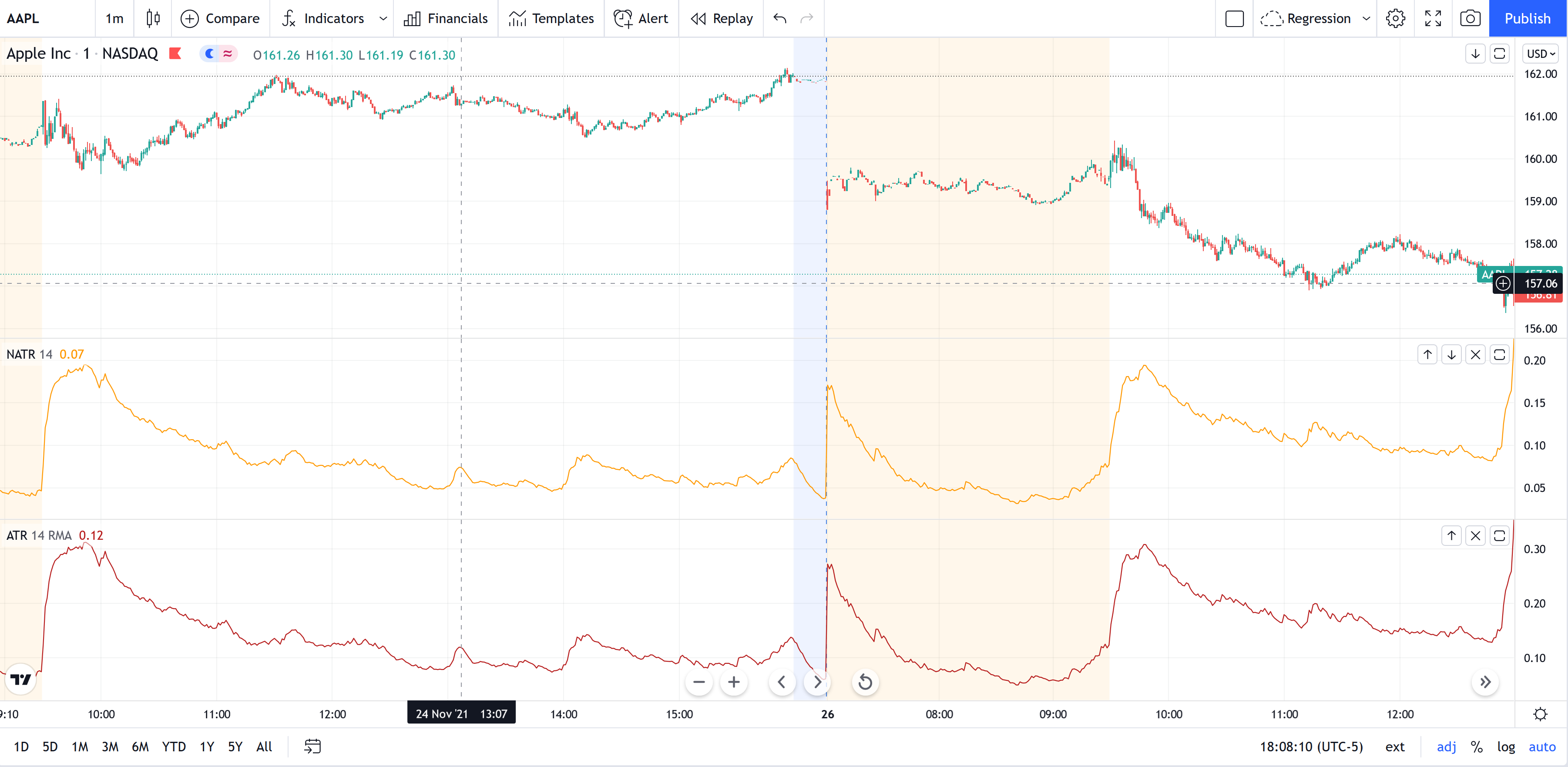Screen dimensions: 1568x767
Task: Maximize the NATR pane
Action: click(x=1500, y=354)
